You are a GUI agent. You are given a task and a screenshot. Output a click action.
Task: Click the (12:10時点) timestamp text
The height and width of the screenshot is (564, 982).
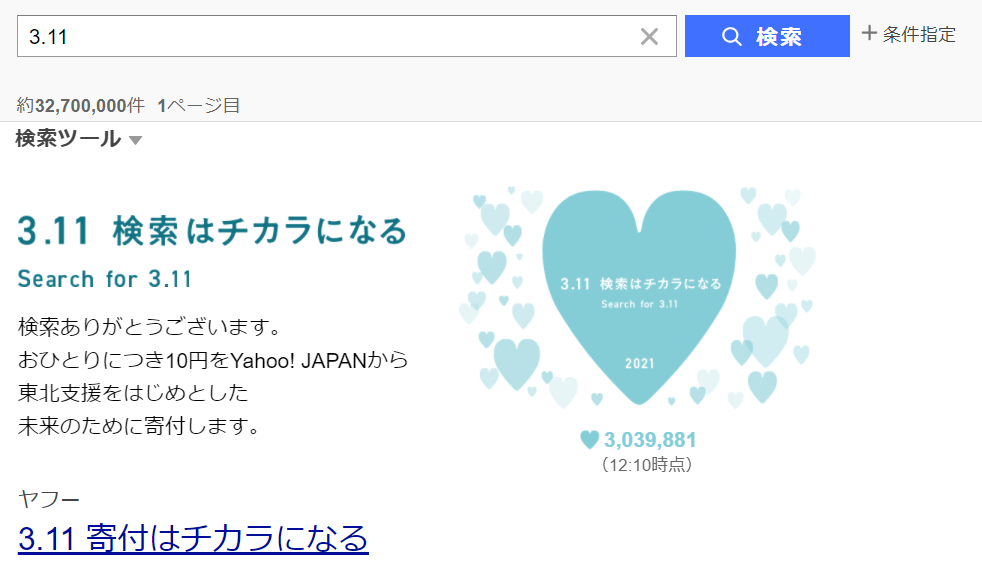click(x=647, y=464)
